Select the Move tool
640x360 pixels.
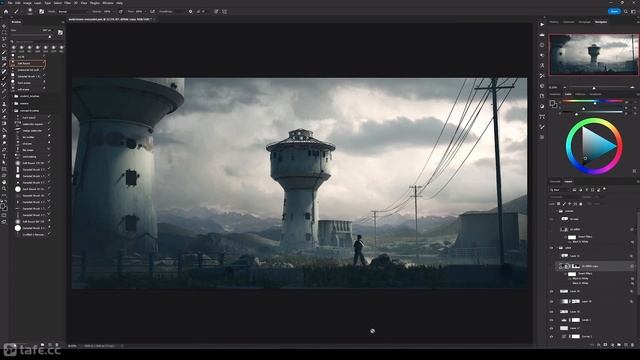(x=4, y=25)
